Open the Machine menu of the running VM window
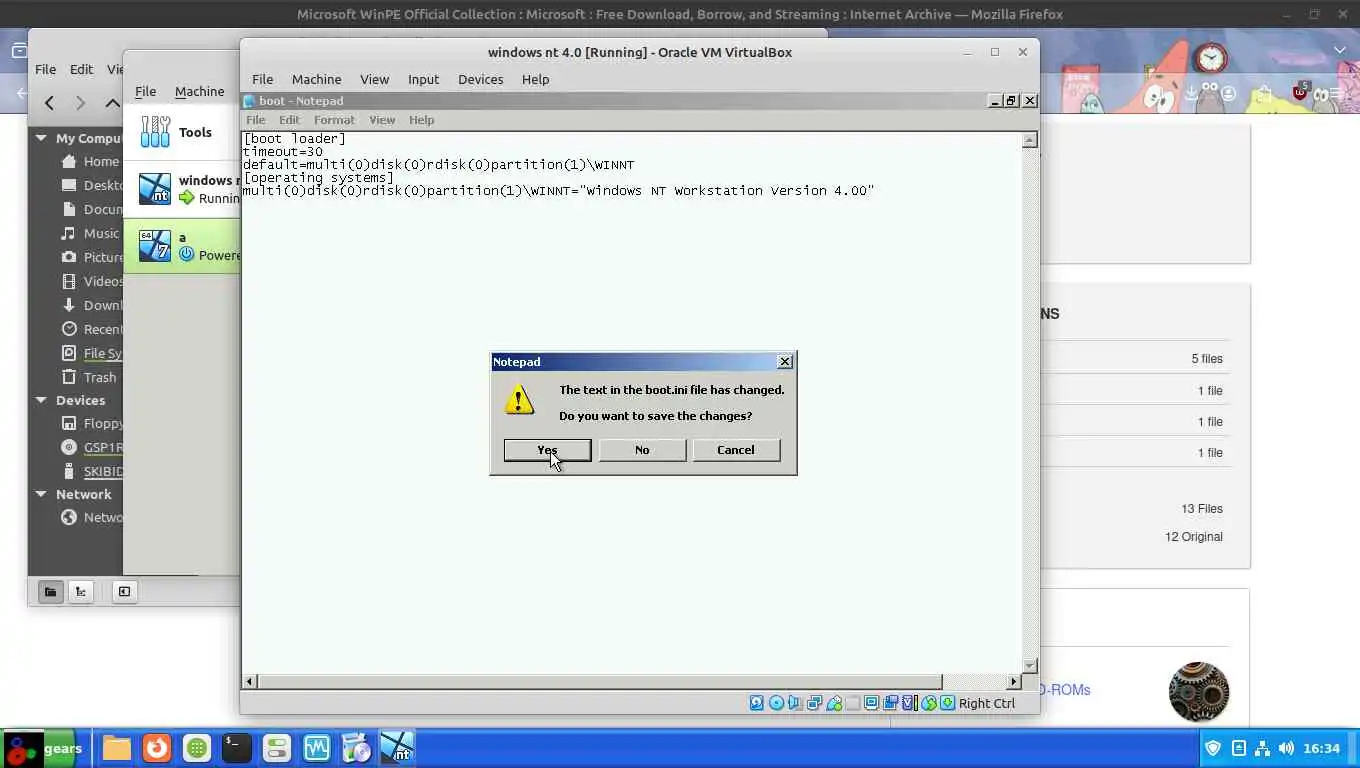The height and width of the screenshot is (768, 1360). coord(316,79)
